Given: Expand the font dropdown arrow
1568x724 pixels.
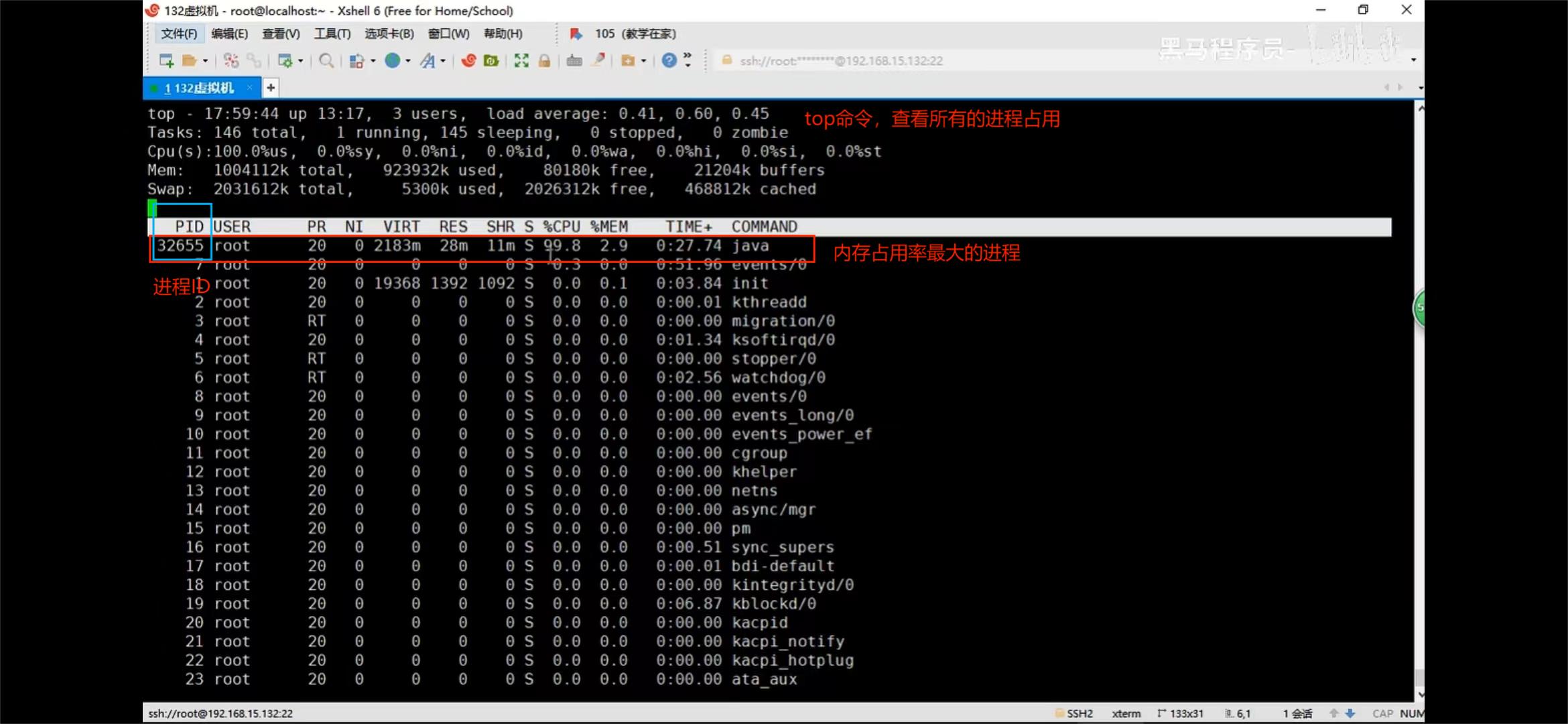Looking at the screenshot, I should (443, 61).
